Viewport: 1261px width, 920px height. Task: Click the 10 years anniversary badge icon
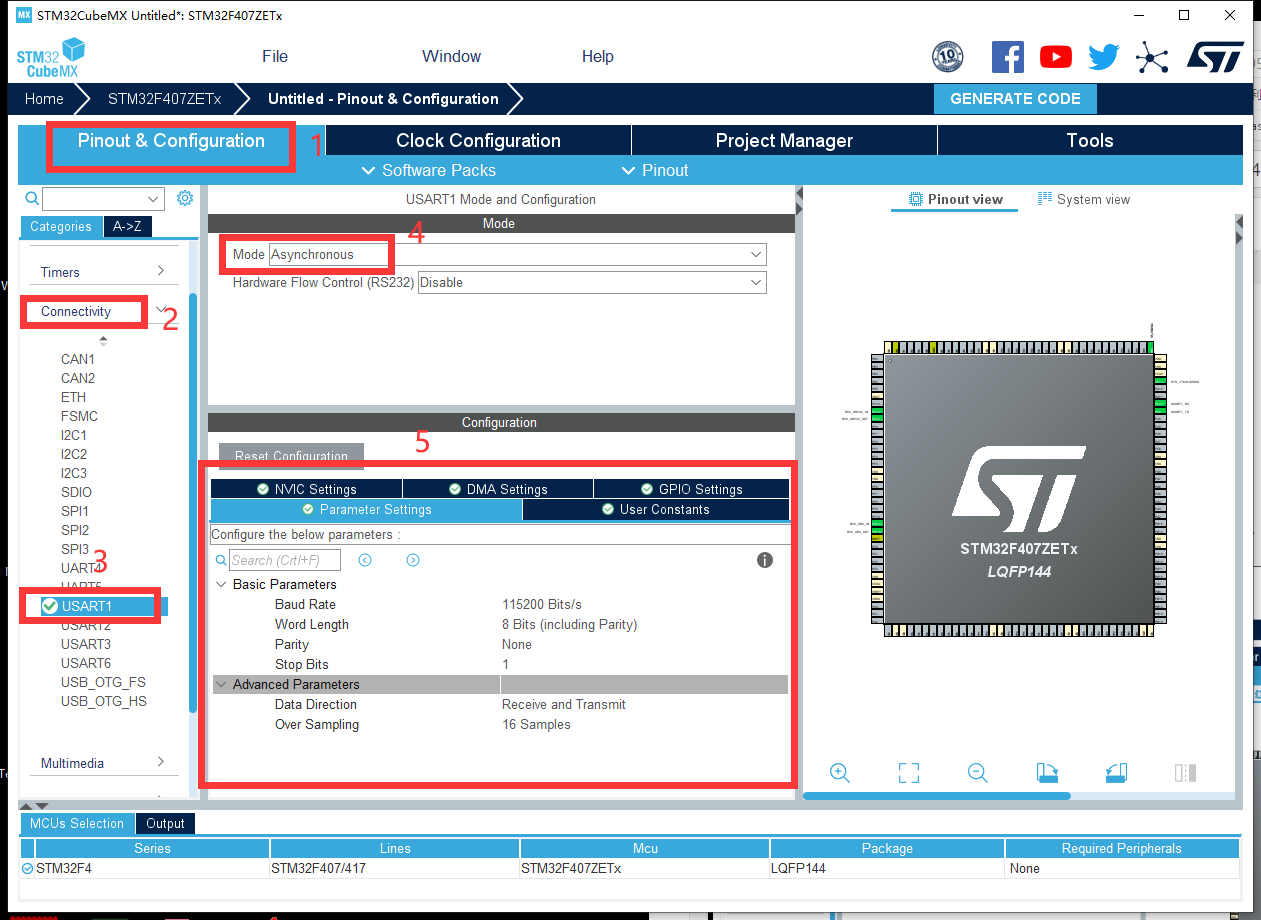[x=947, y=57]
